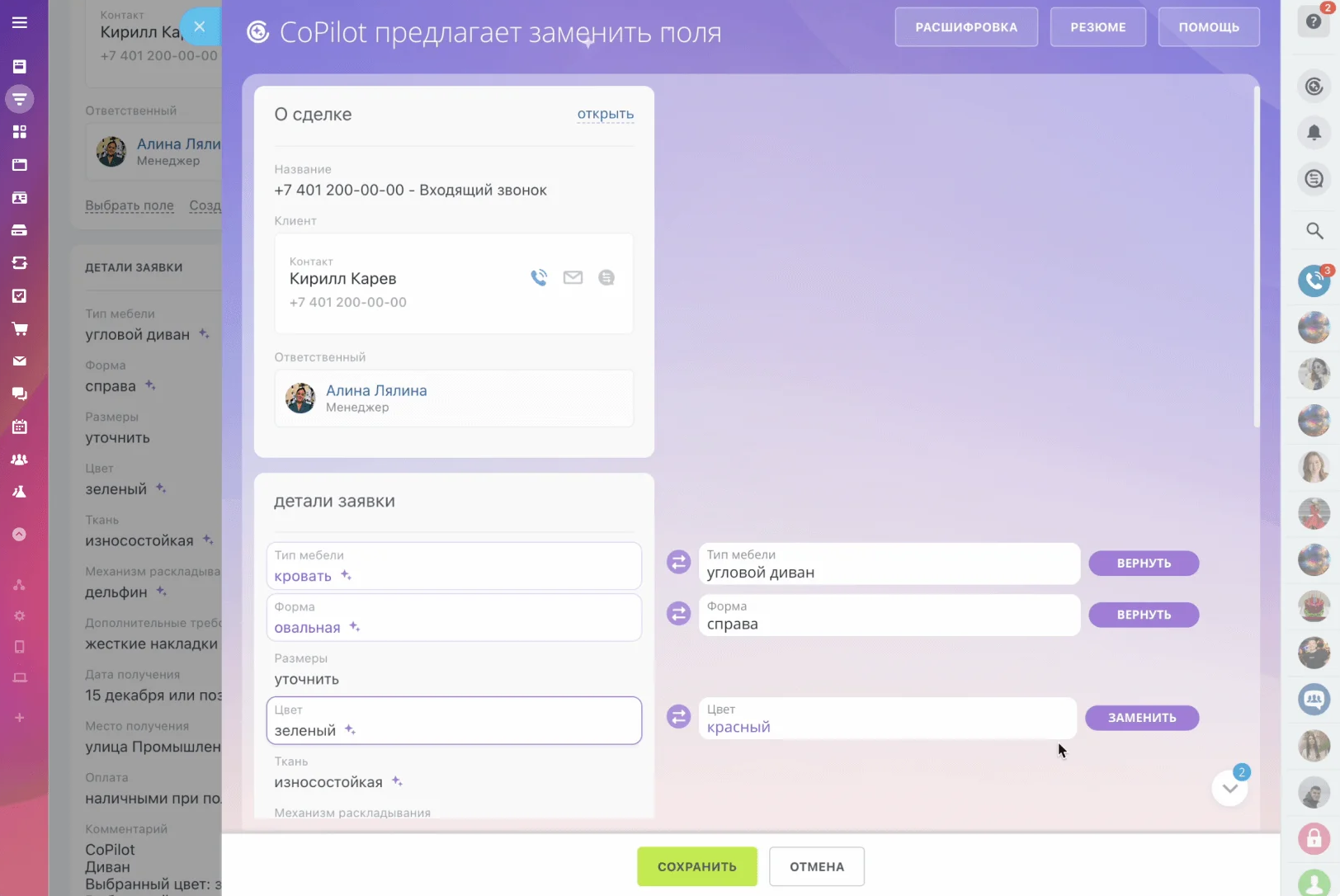Open the notifications bell in right sidebar
This screenshot has width=1340, height=896.
(x=1314, y=132)
